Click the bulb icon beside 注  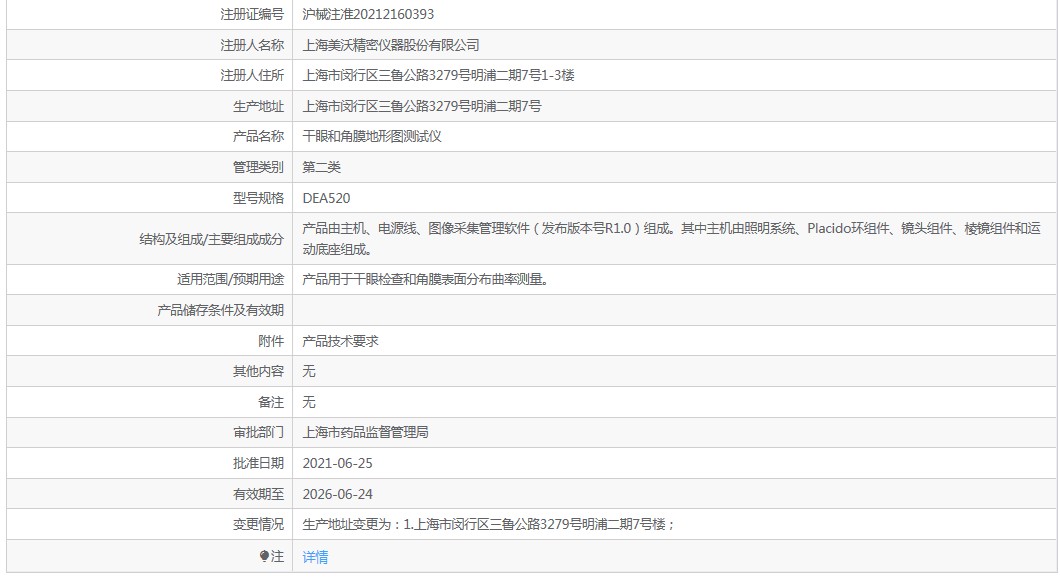[x=264, y=556]
